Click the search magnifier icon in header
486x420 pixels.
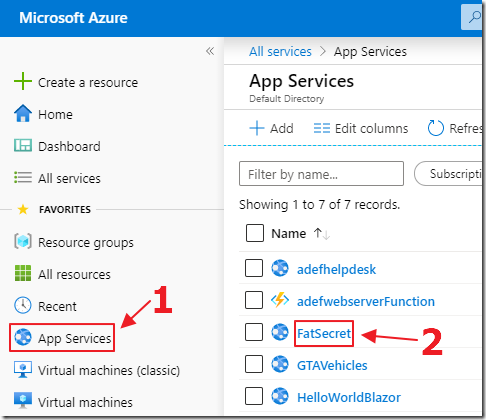click(474, 17)
